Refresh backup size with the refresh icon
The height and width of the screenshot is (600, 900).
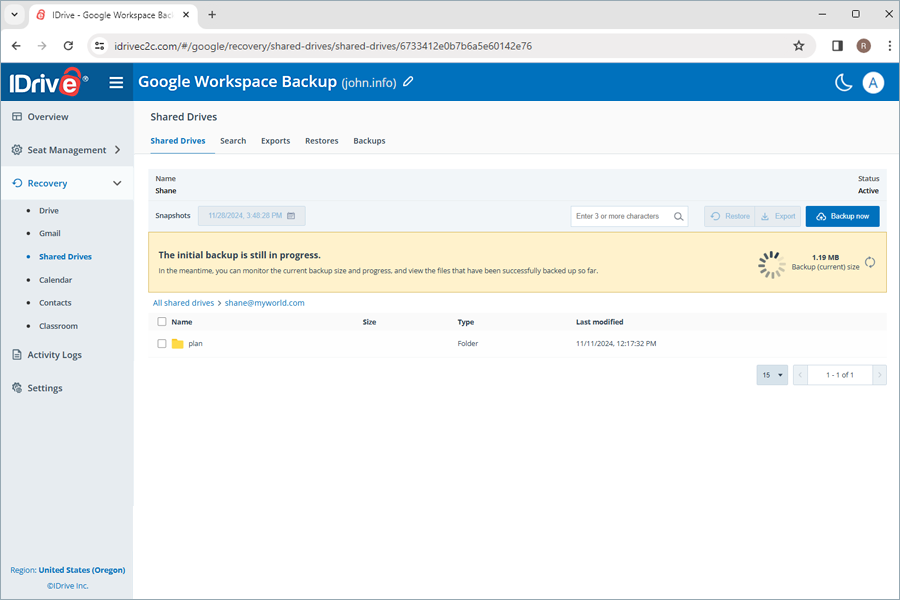point(869,263)
